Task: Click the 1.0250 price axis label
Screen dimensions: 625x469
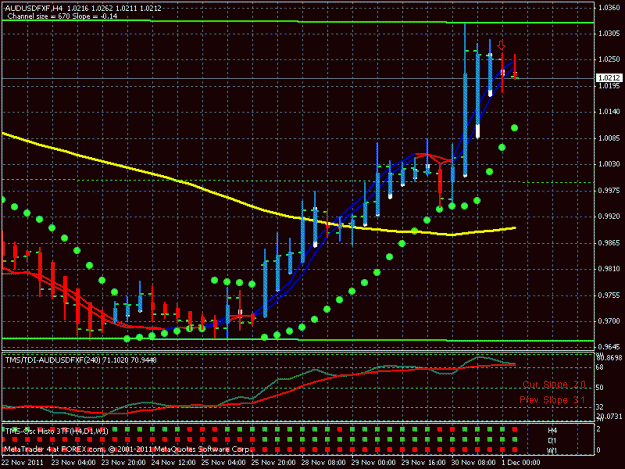Action: point(609,59)
